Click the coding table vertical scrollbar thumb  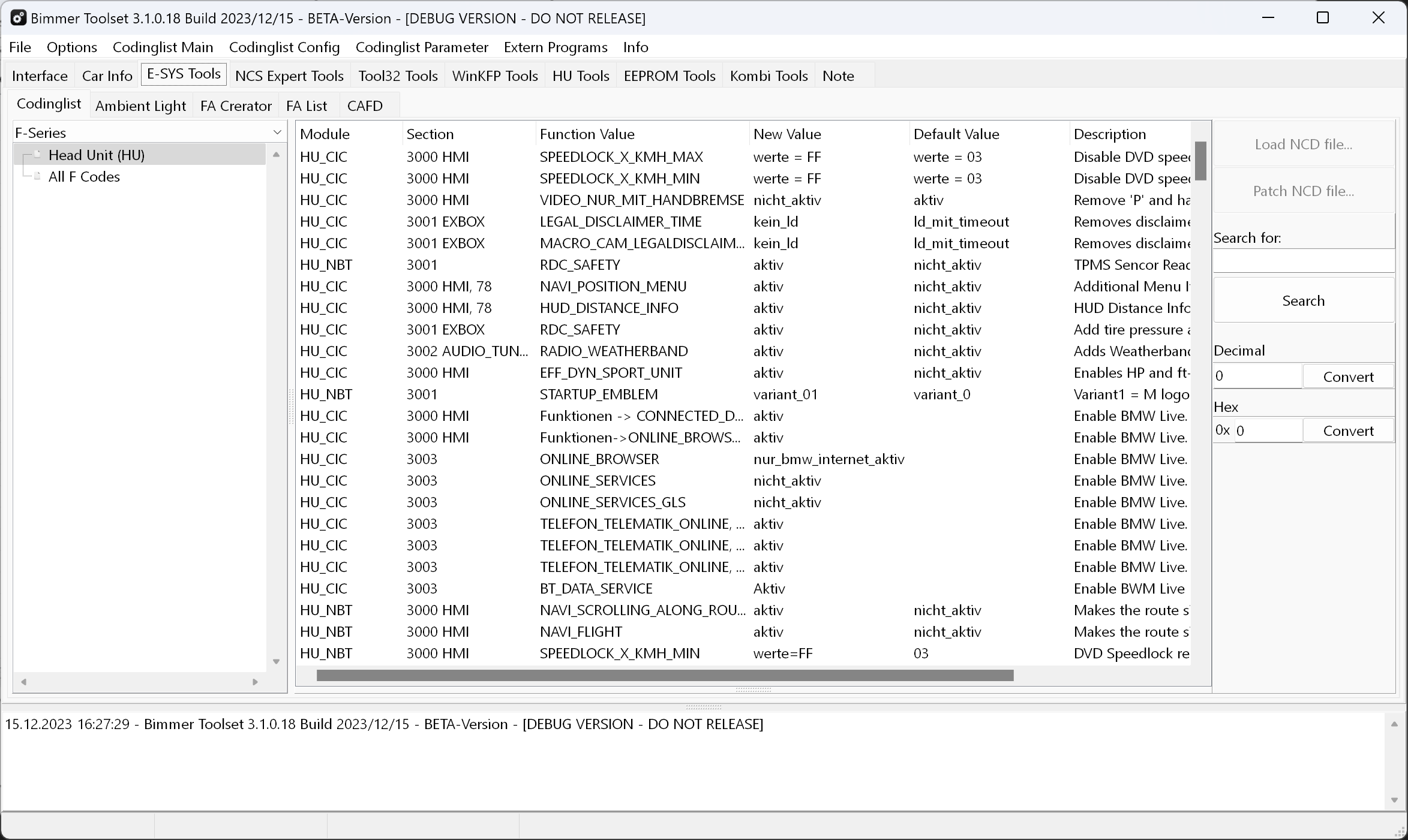[1200, 161]
